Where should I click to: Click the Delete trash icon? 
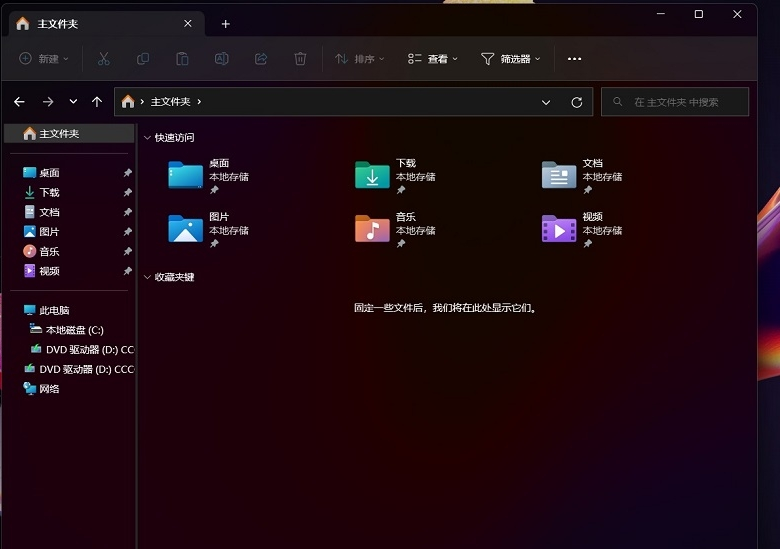pyautogui.click(x=300, y=59)
